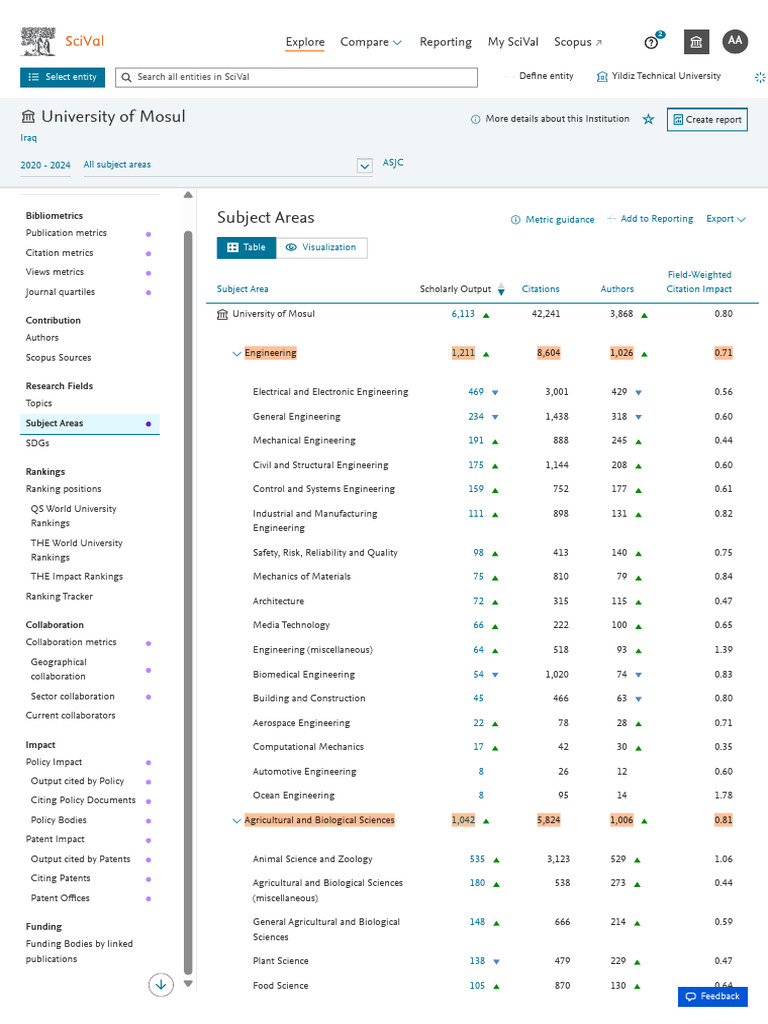This screenshot has width=768, height=1024.
Task: Click the down arrow of sidebar scrollbar
Action: coord(188,984)
